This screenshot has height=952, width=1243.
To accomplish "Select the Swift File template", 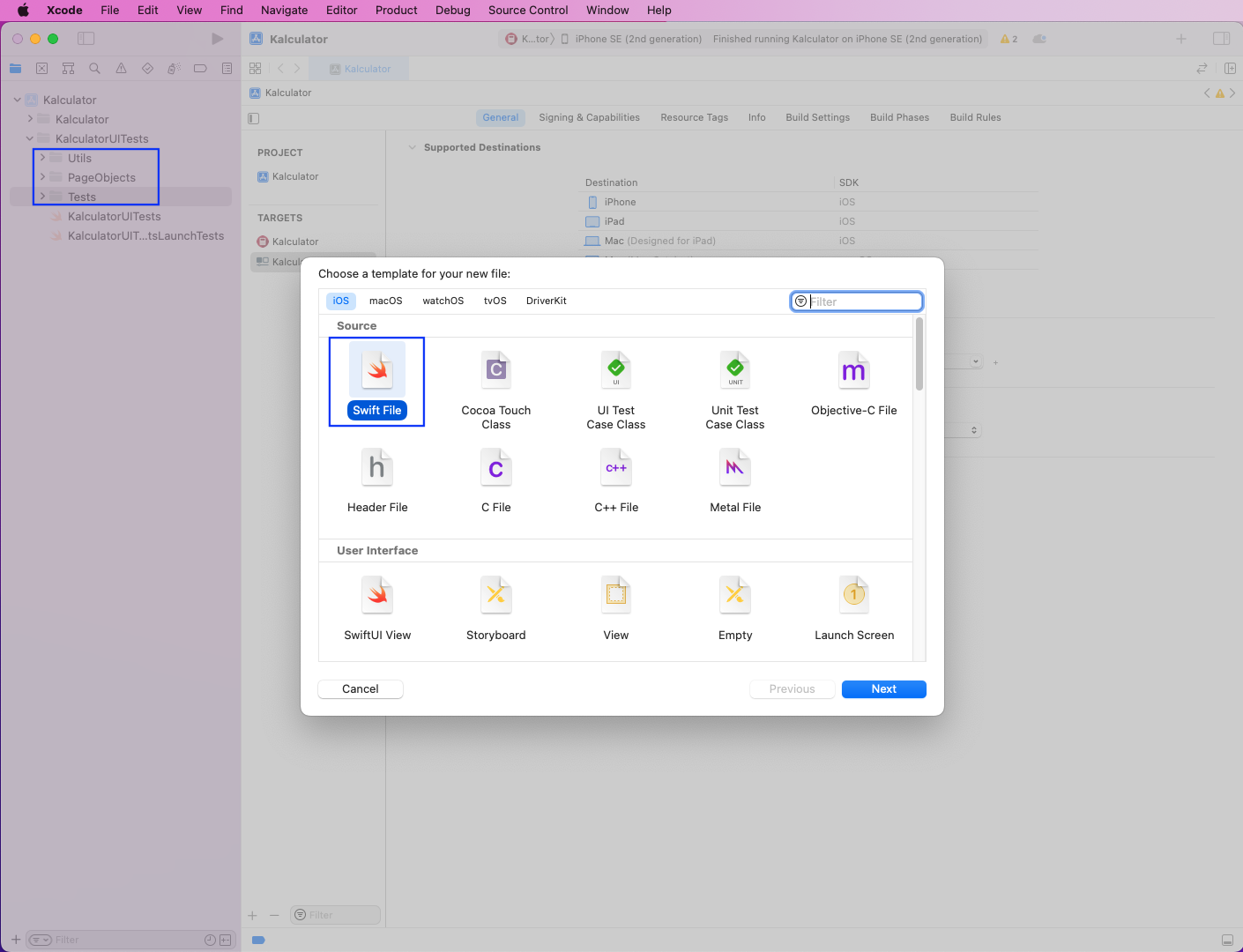I will [x=377, y=383].
